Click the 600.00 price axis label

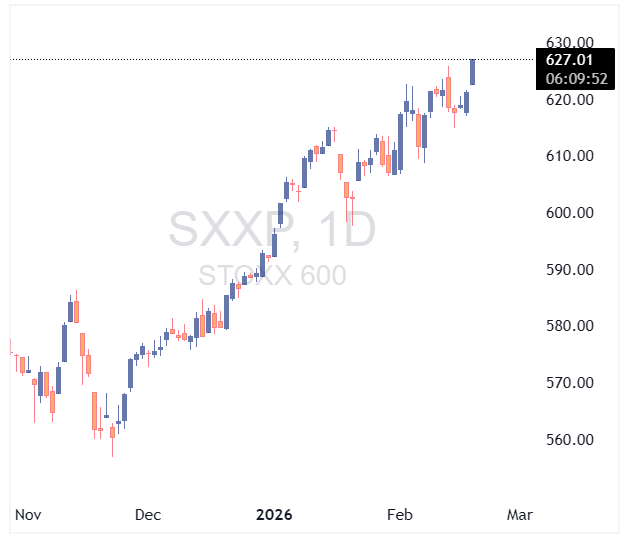coord(570,213)
